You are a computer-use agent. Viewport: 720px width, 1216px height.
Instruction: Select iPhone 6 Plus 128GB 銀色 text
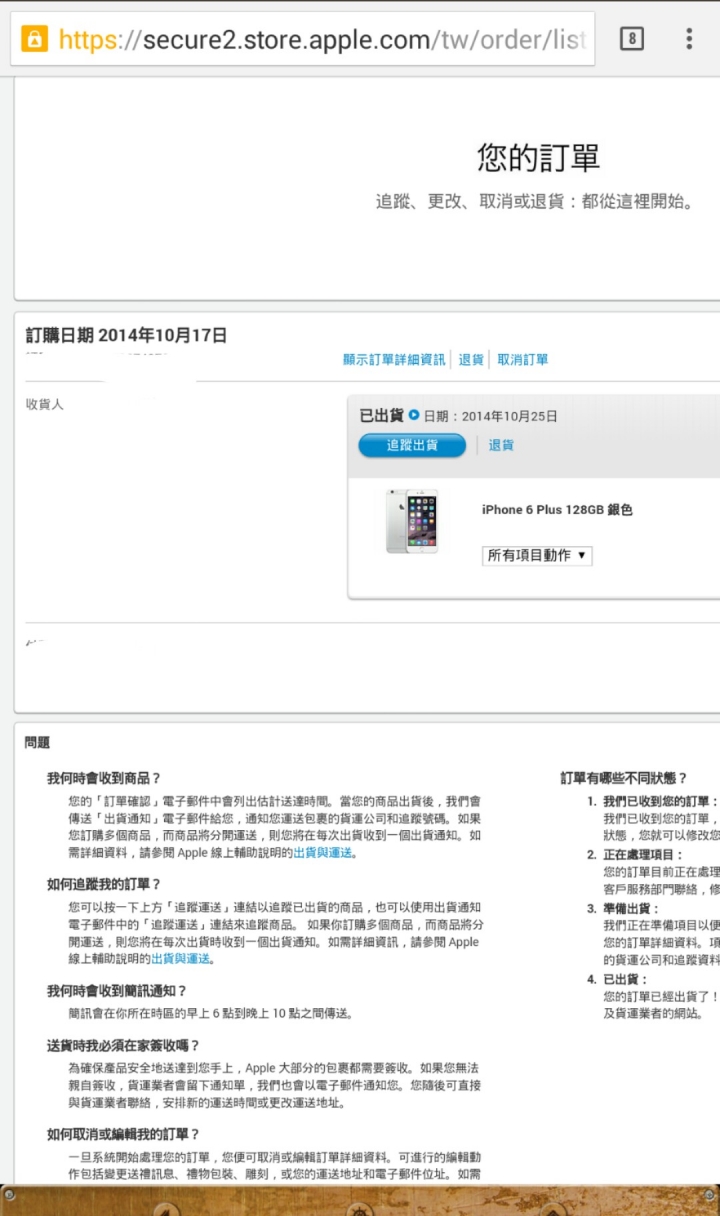pos(557,510)
